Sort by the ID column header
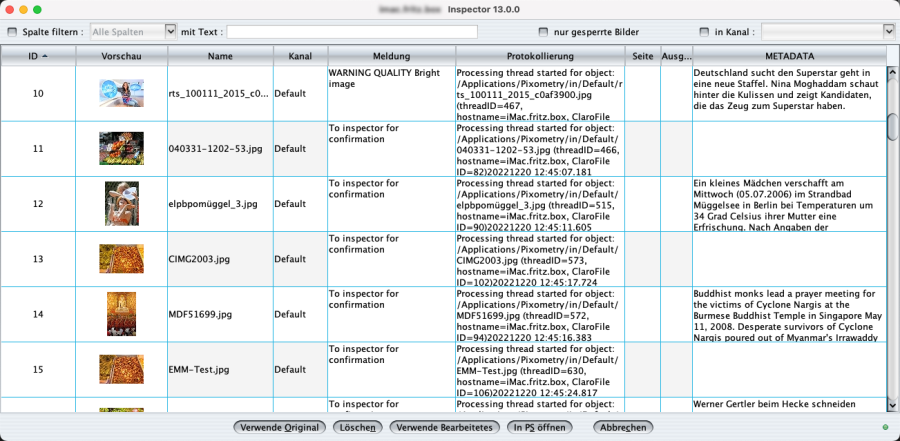 (x=38, y=56)
